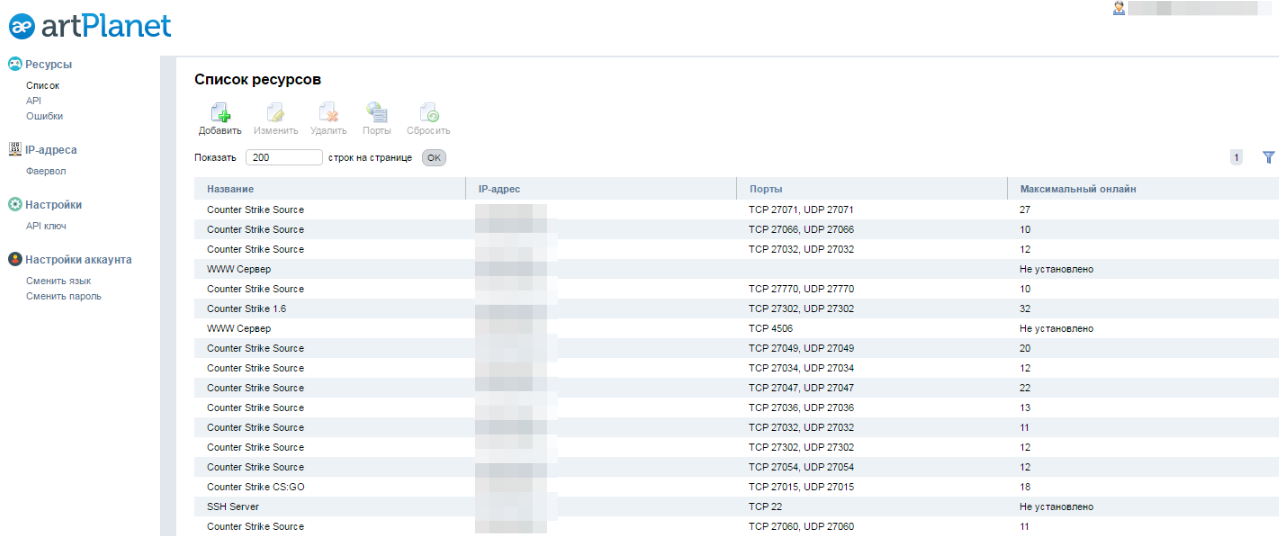Click the user avatar icon at top right
This screenshot has width=1279, height=536.
pyautogui.click(x=1119, y=8)
